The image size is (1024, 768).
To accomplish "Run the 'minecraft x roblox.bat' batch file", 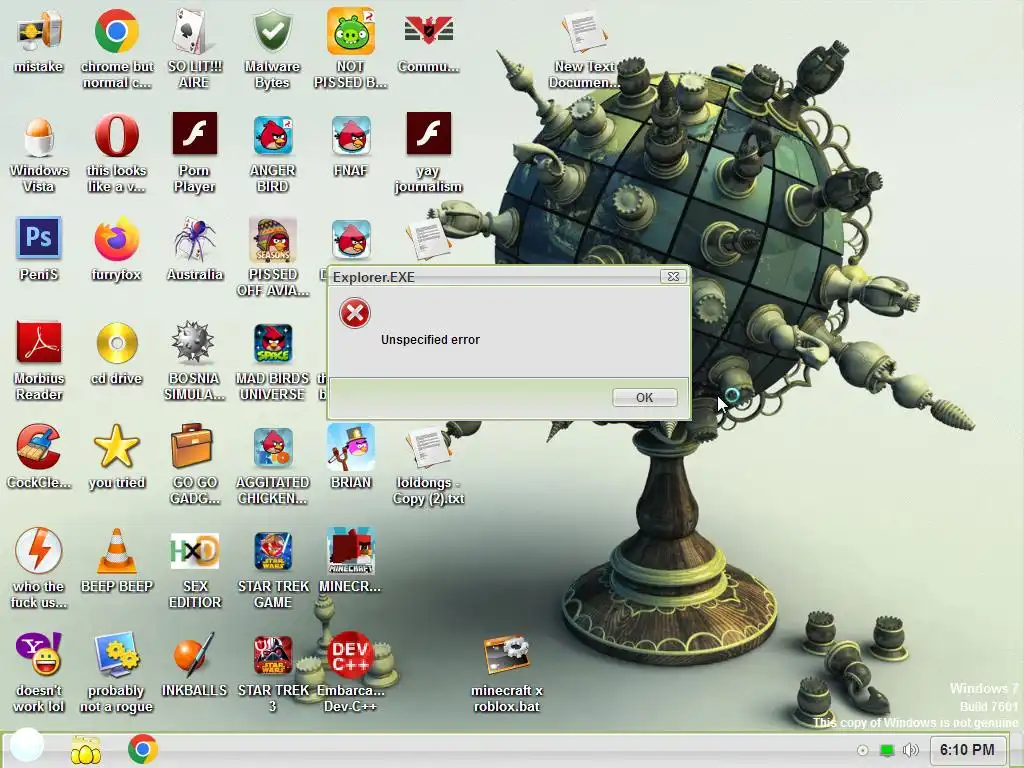I will (x=507, y=654).
